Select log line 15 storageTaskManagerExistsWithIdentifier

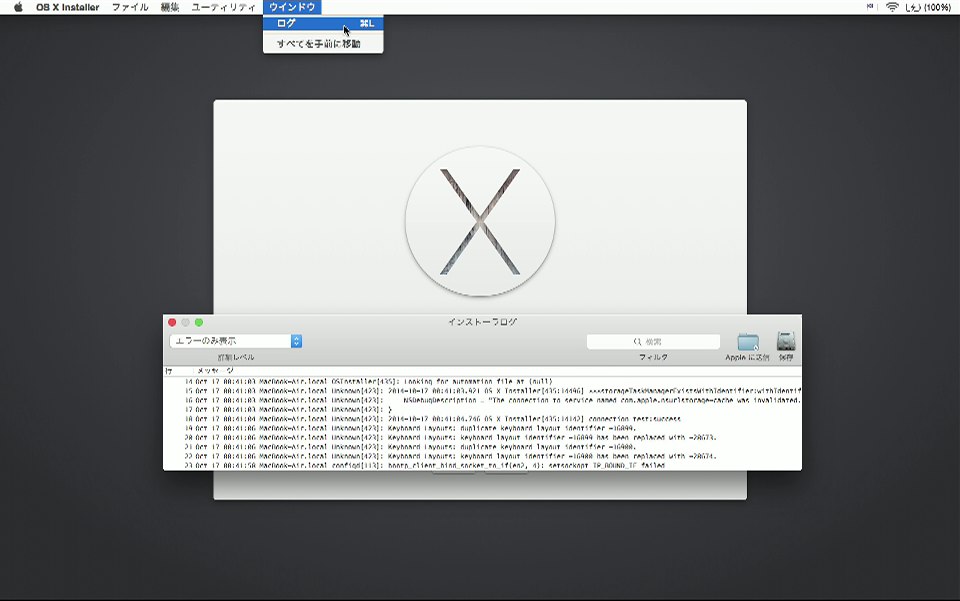coord(482,390)
